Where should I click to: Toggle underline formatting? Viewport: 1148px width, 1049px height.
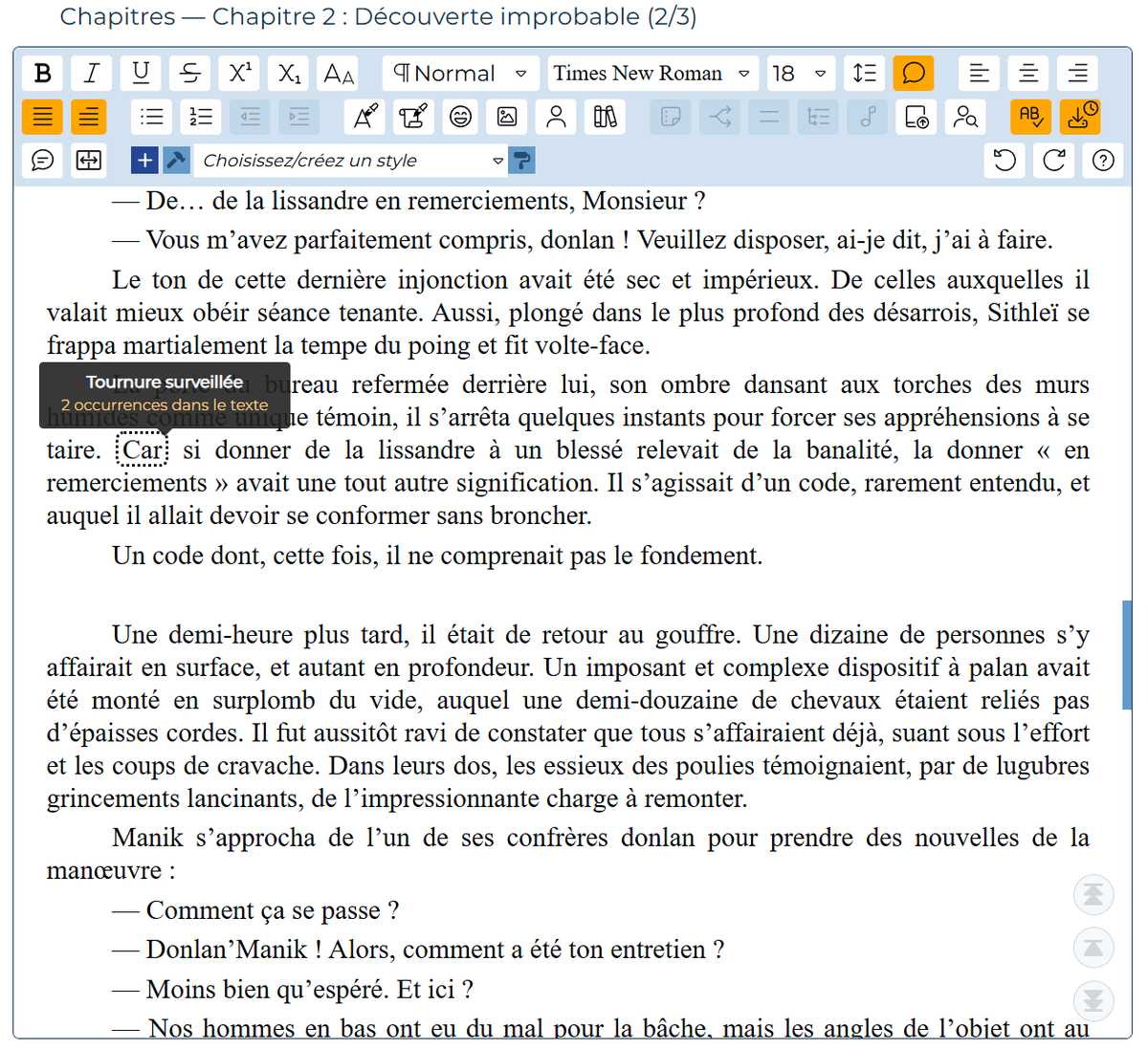(x=141, y=74)
